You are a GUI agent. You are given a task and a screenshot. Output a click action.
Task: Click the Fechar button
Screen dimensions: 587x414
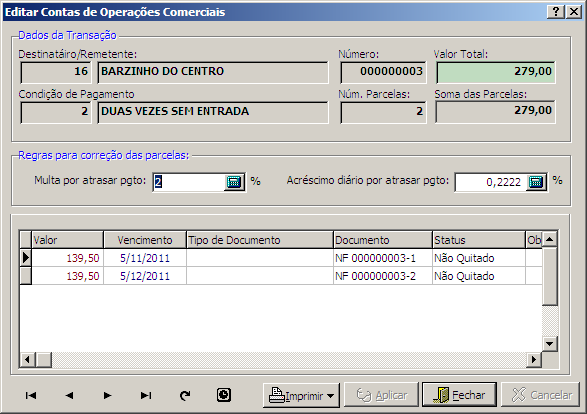tap(459, 395)
